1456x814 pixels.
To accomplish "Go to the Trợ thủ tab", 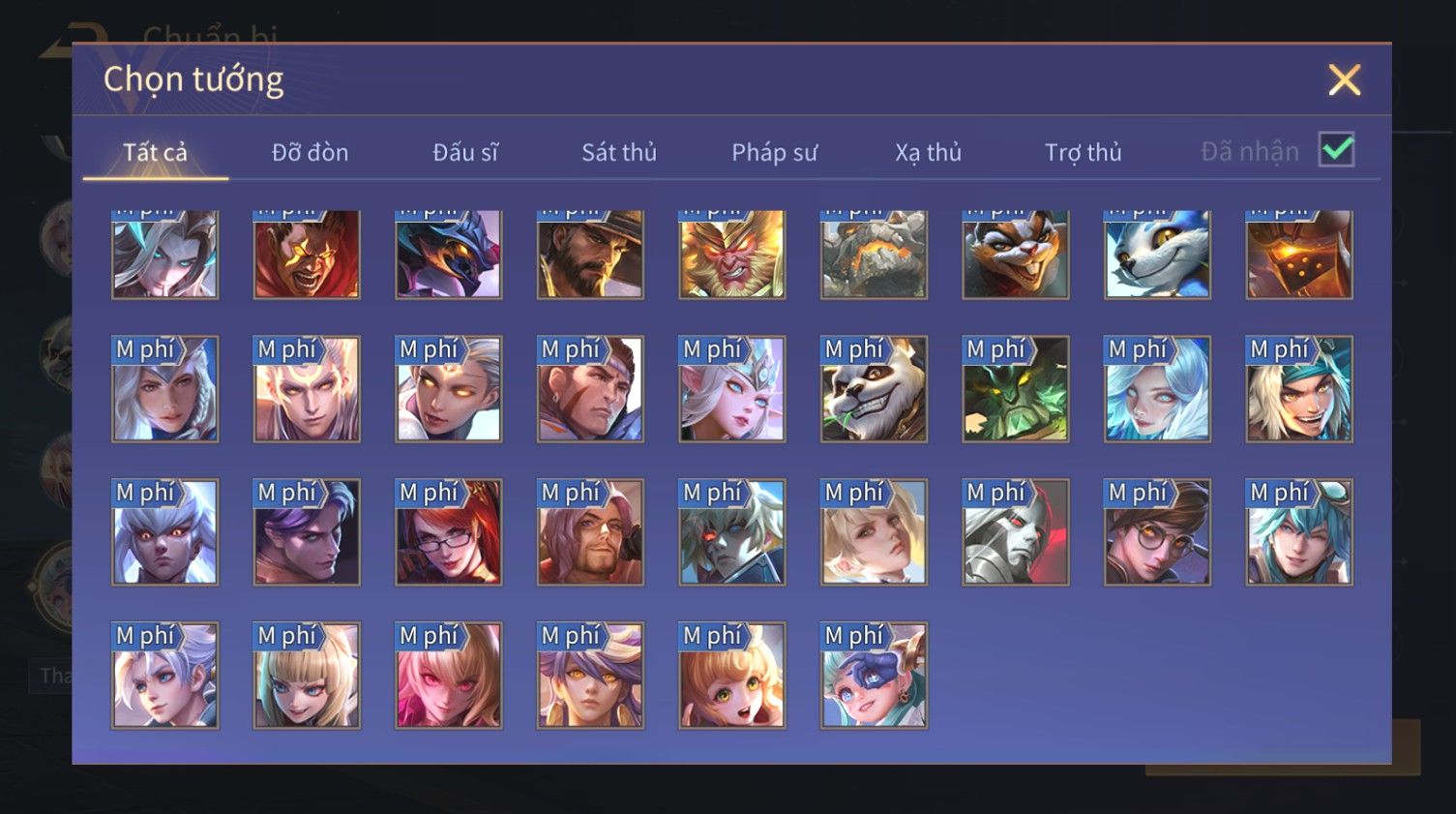I will pos(1083,152).
